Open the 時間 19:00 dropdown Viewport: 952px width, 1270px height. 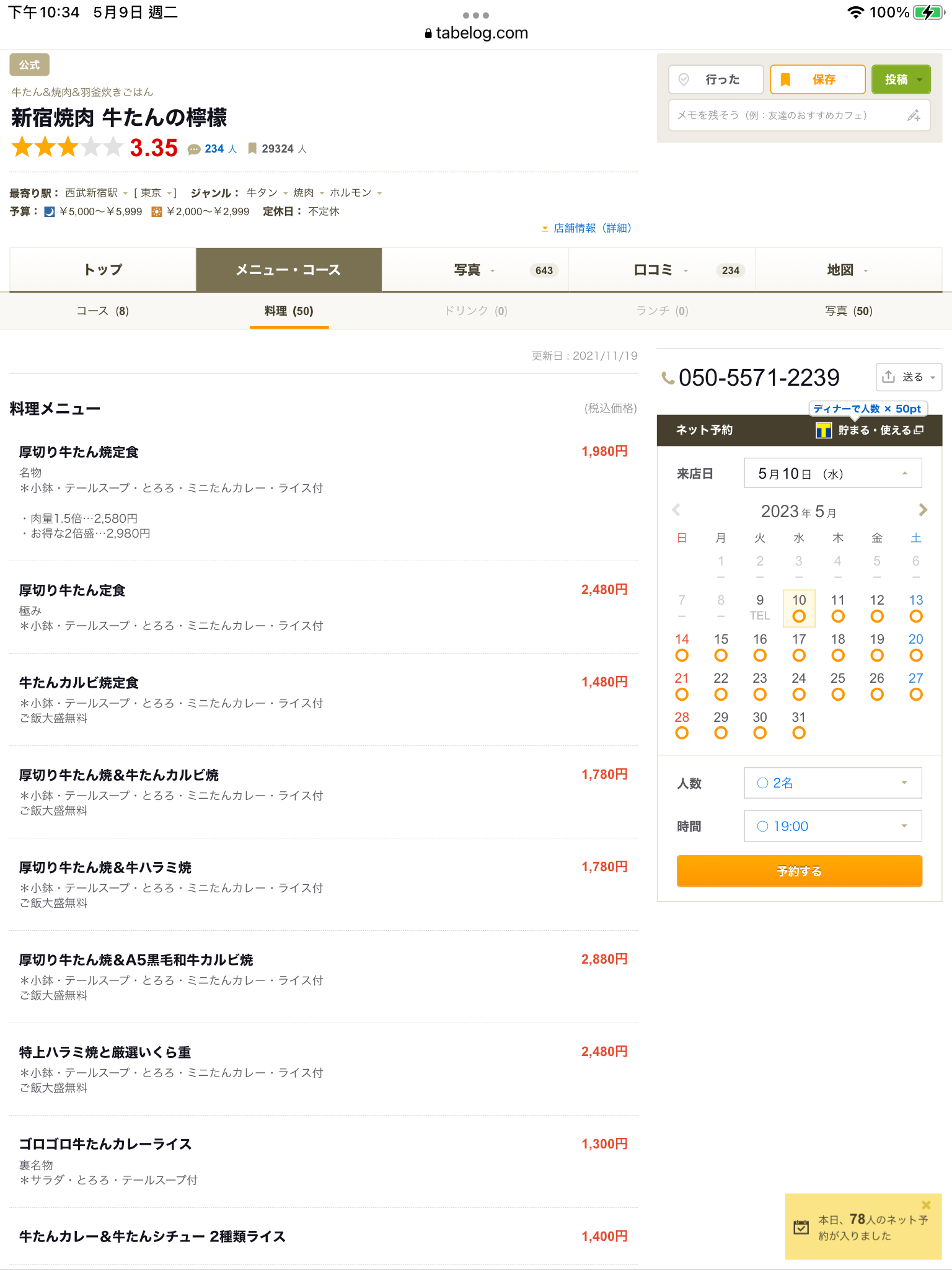click(832, 826)
